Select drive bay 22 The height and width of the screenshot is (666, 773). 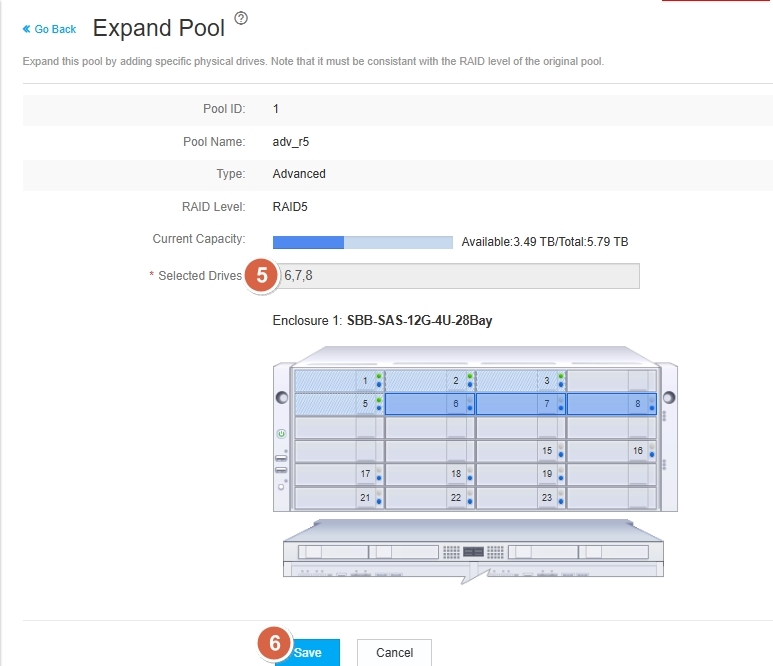[429, 497]
